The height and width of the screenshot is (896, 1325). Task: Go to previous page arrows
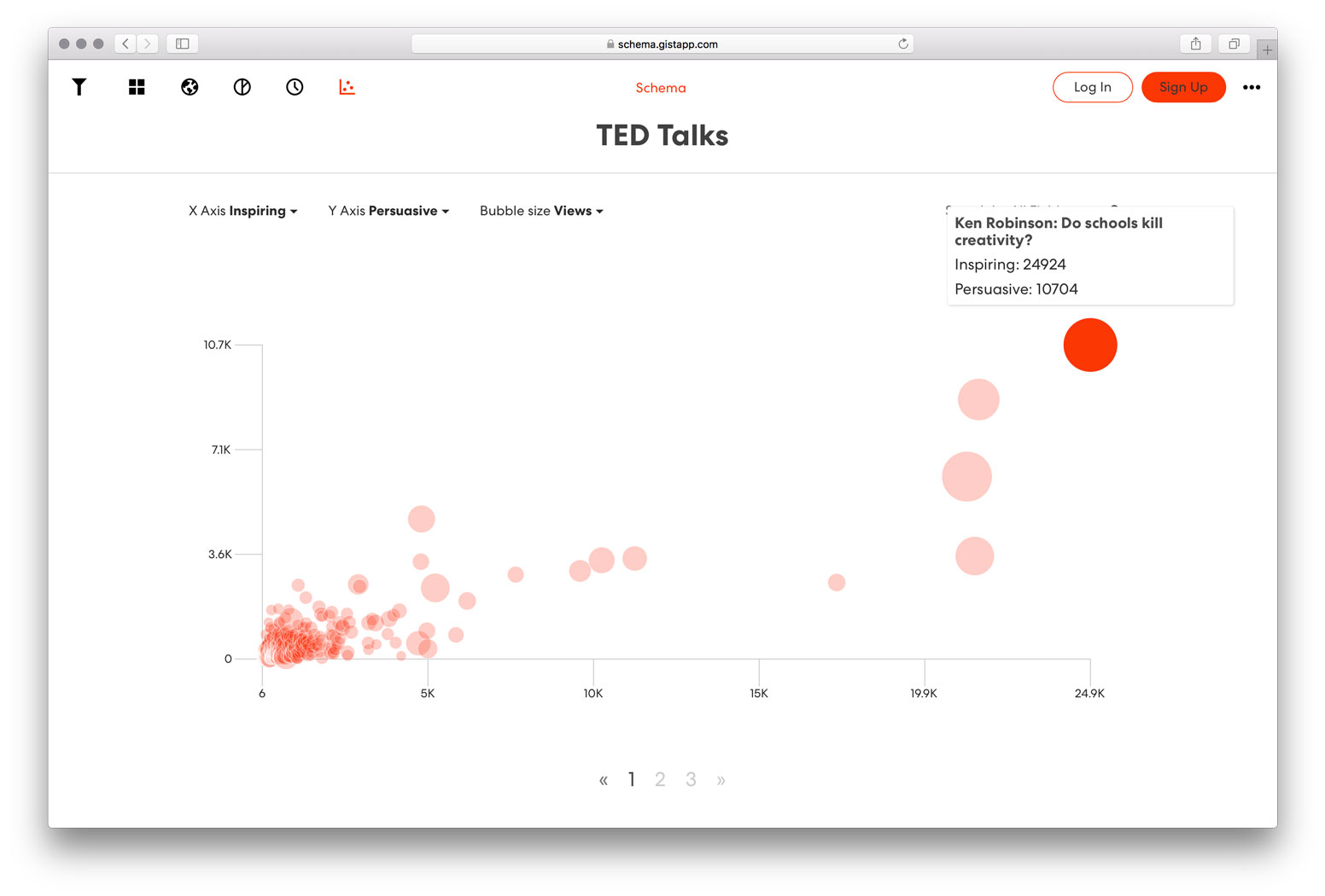604,780
